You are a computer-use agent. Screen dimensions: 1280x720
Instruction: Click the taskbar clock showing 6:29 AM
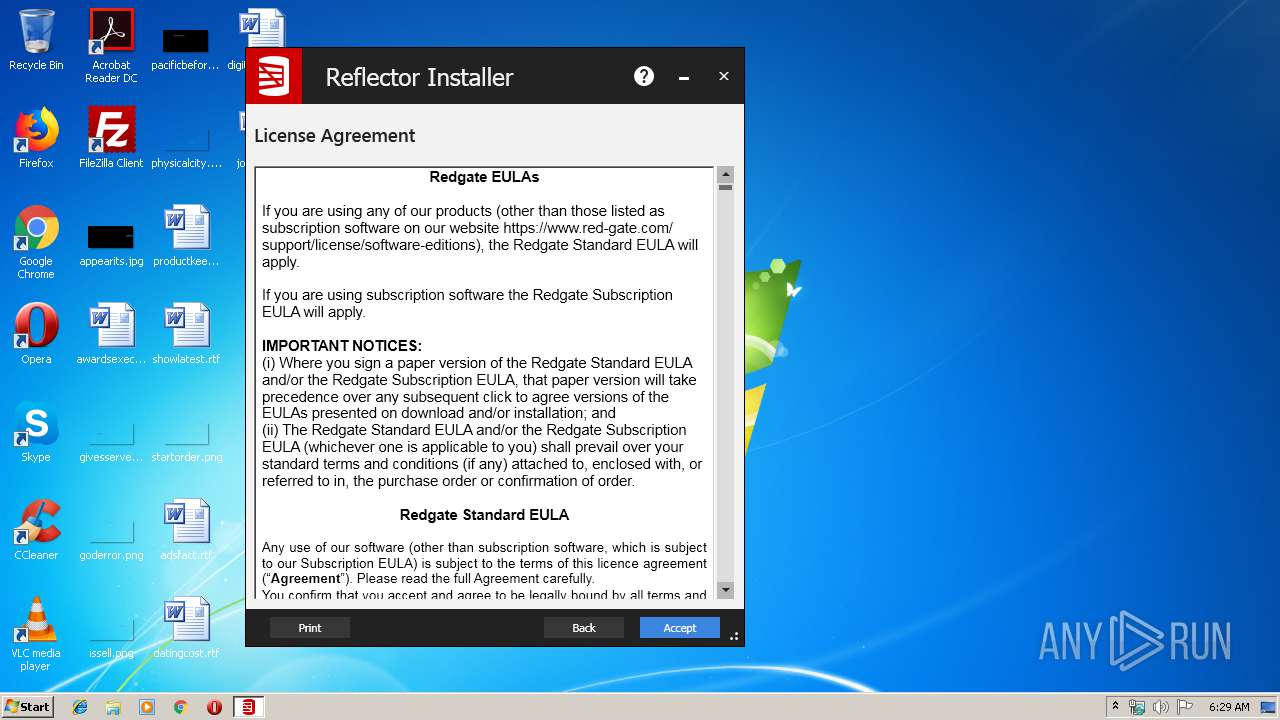(1229, 707)
